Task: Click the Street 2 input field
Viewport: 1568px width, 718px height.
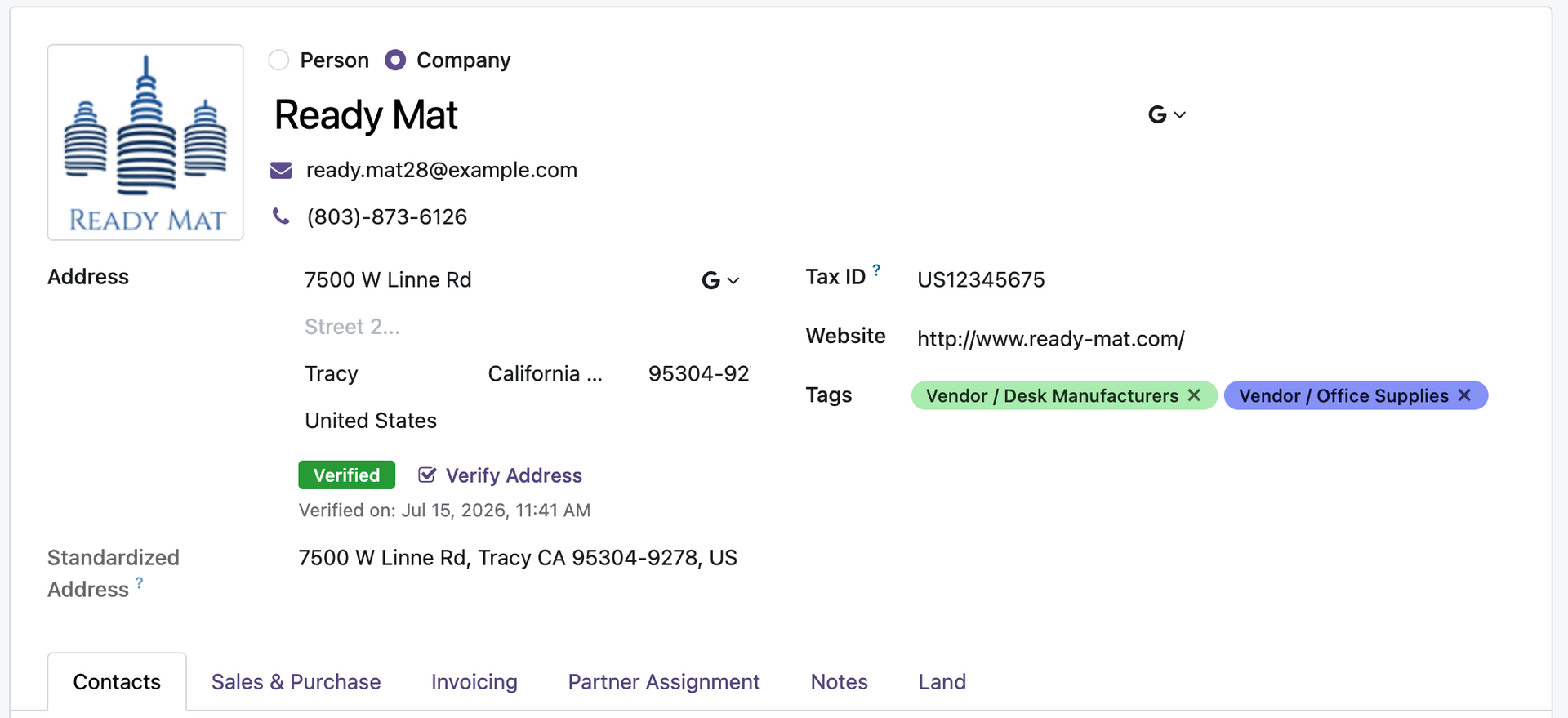Action: [x=523, y=327]
